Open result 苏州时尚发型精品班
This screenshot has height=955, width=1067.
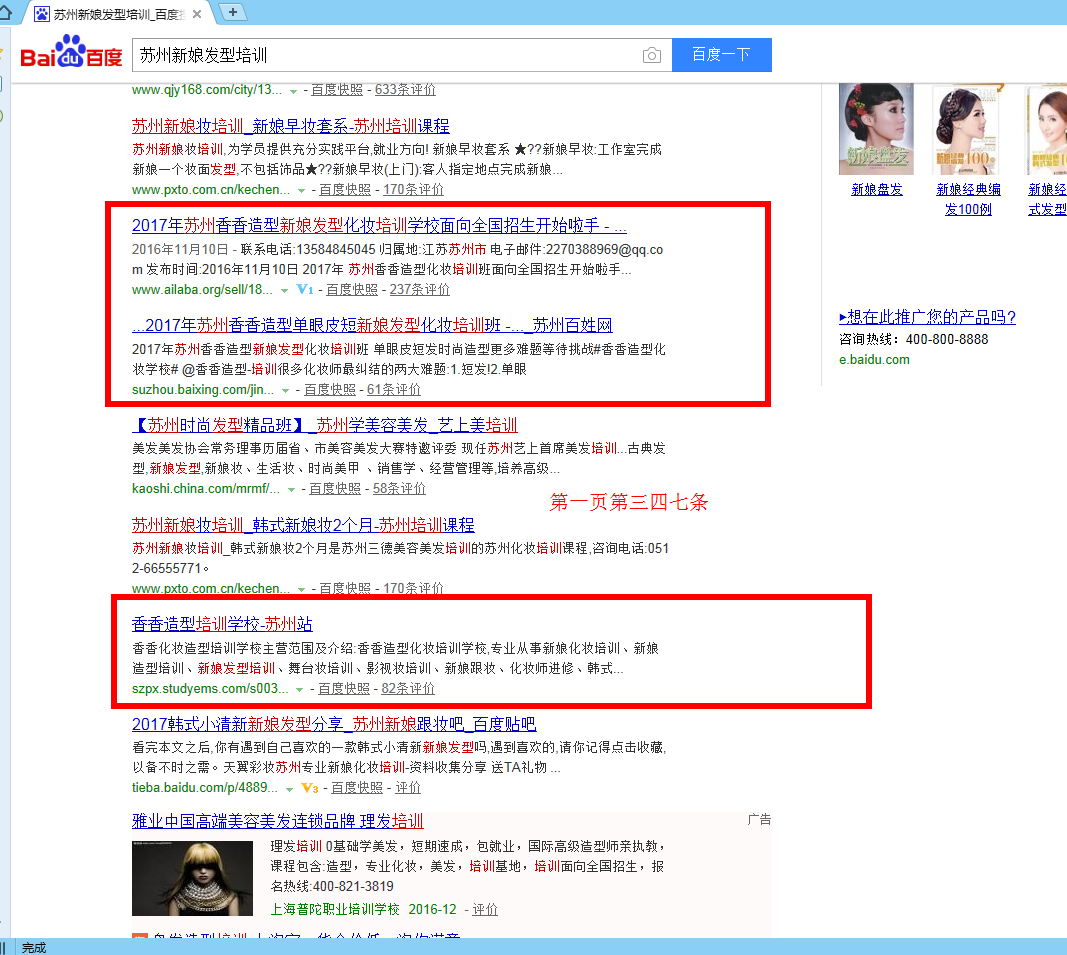click(325, 425)
